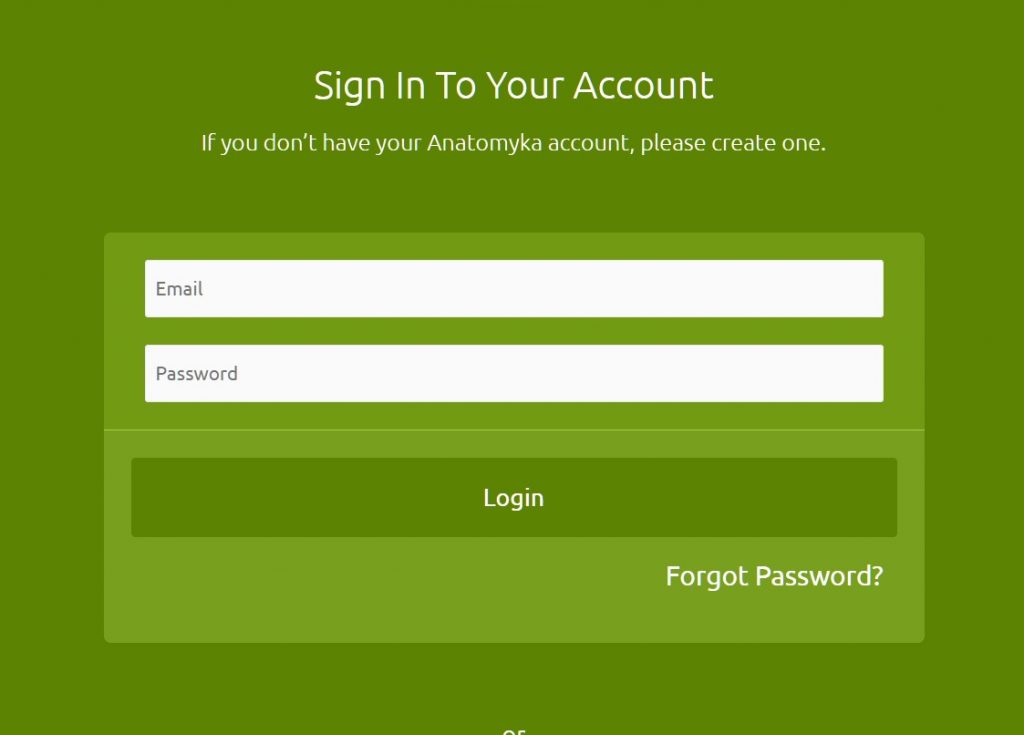The width and height of the screenshot is (1024, 735).
Task: Focus the Password input field
Action: point(514,374)
